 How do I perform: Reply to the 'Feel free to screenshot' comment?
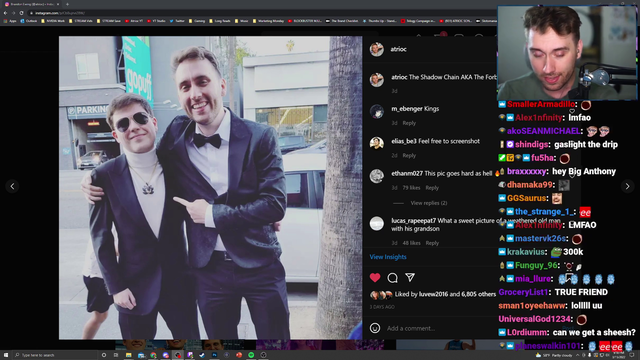click(x=409, y=156)
